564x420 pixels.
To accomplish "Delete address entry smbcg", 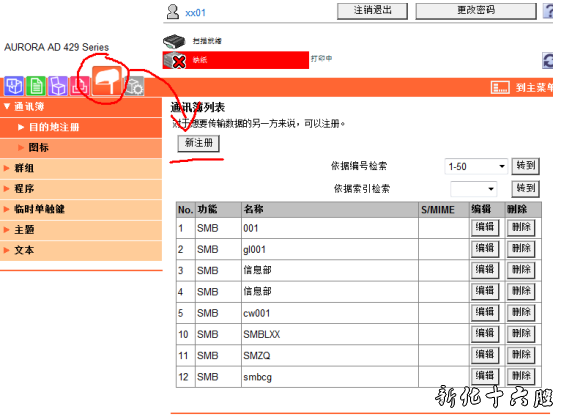I will click(521, 376).
